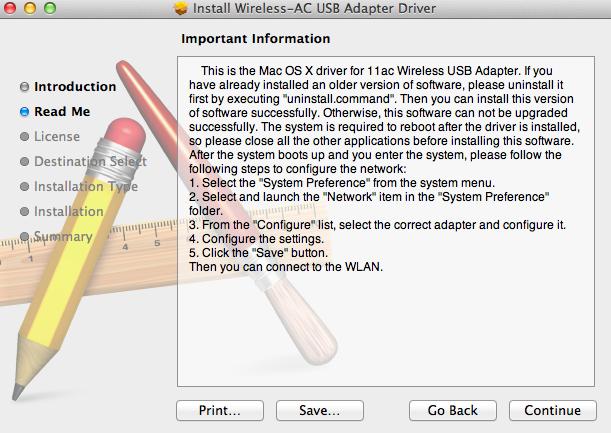
Task: Click the Destination Select step label
Action: [x=90, y=161]
